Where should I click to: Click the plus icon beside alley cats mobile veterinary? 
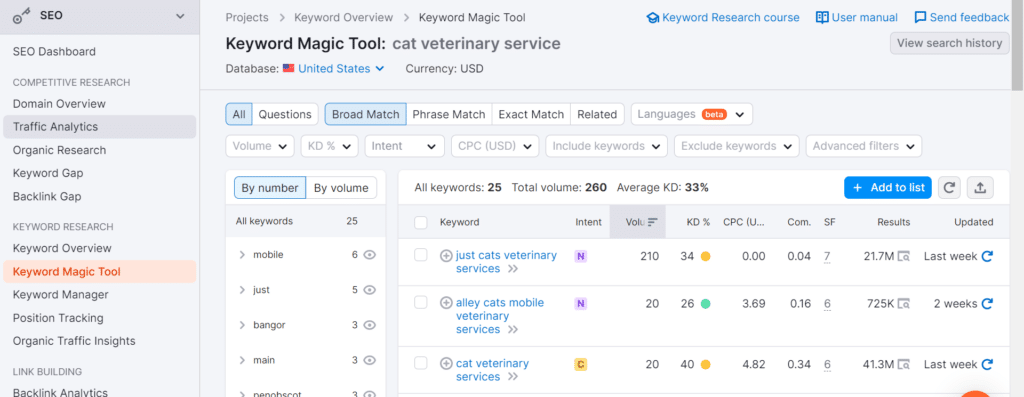[x=446, y=302]
